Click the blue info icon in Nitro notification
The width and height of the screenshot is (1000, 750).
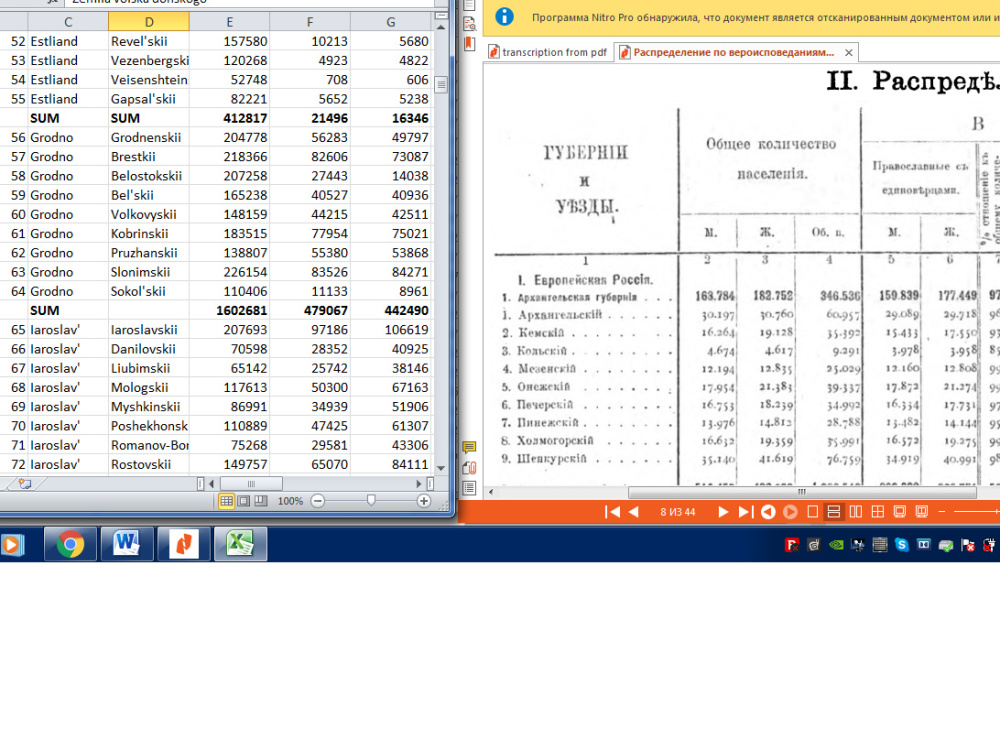click(504, 17)
